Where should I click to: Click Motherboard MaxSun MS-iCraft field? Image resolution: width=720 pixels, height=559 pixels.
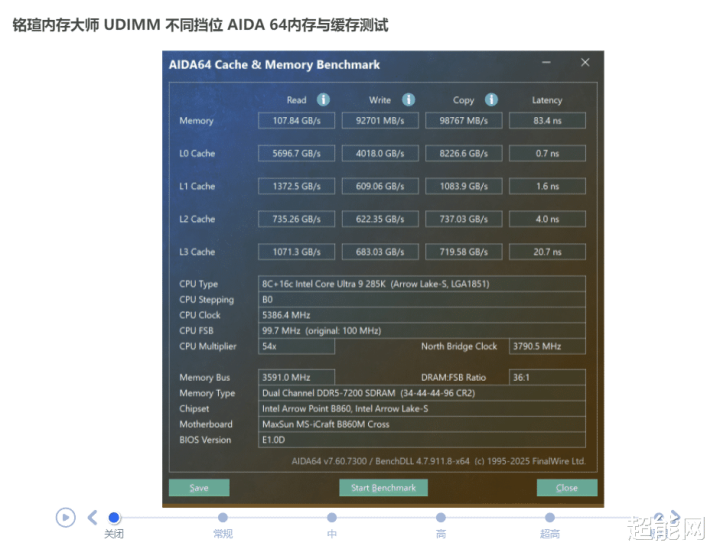422,424
